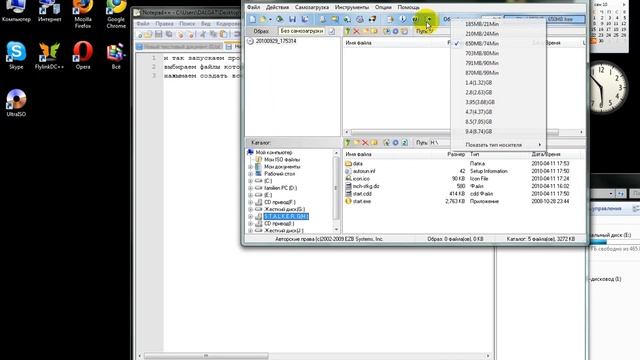Open the Помощь menu
Screen dimensions: 640x360
[x=409, y=7]
